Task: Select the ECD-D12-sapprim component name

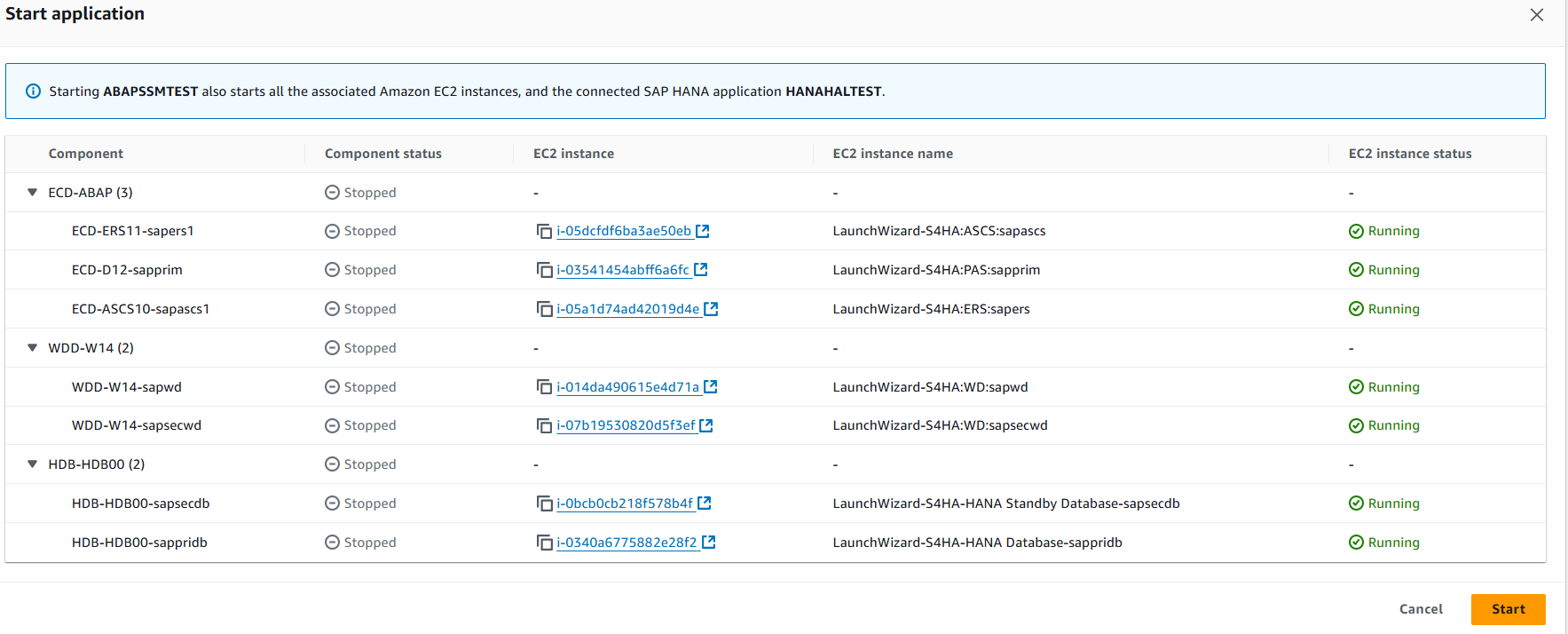Action: click(x=127, y=270)
